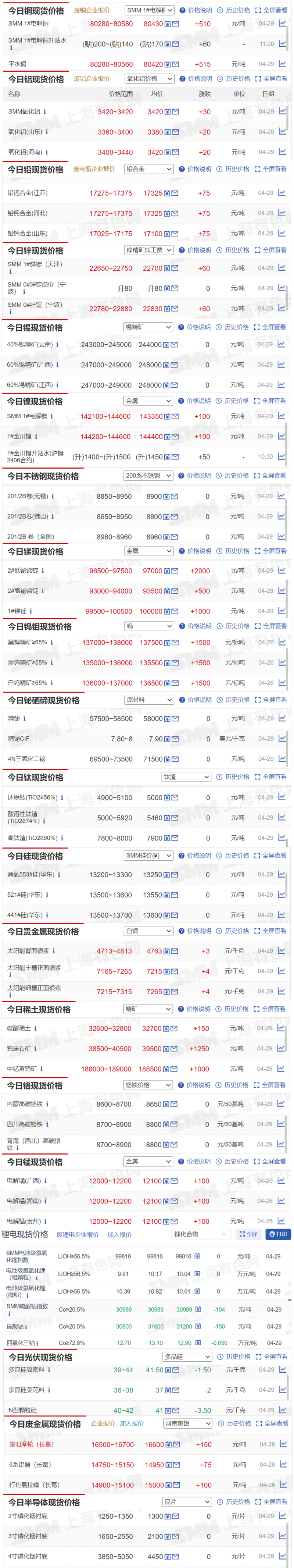Open 200系不锈钢 dropdown
294x1568 pixels.
click(x=148, y=476)
